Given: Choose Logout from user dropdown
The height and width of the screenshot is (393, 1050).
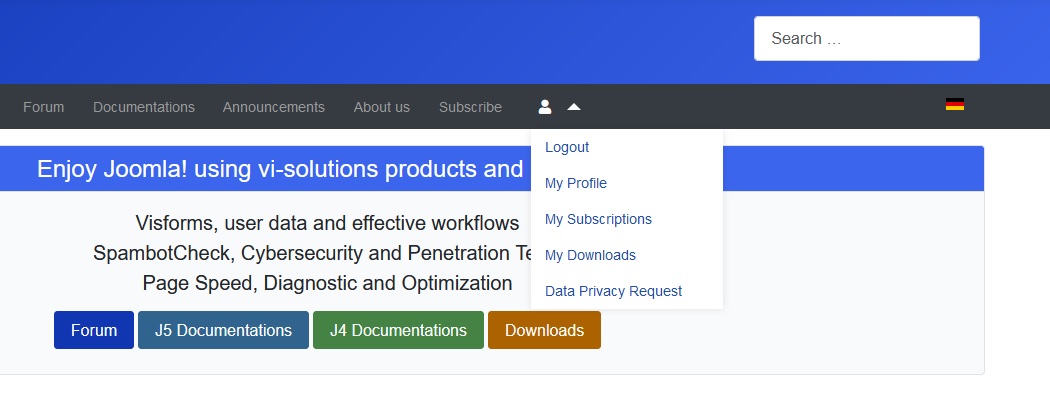Looking at the screenshot, I should coord(567,147).
